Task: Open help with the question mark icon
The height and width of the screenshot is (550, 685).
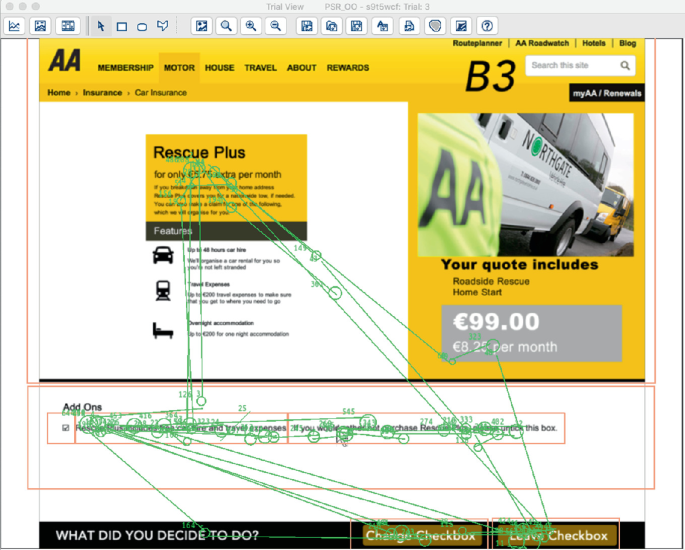Action: pos(487,26)
